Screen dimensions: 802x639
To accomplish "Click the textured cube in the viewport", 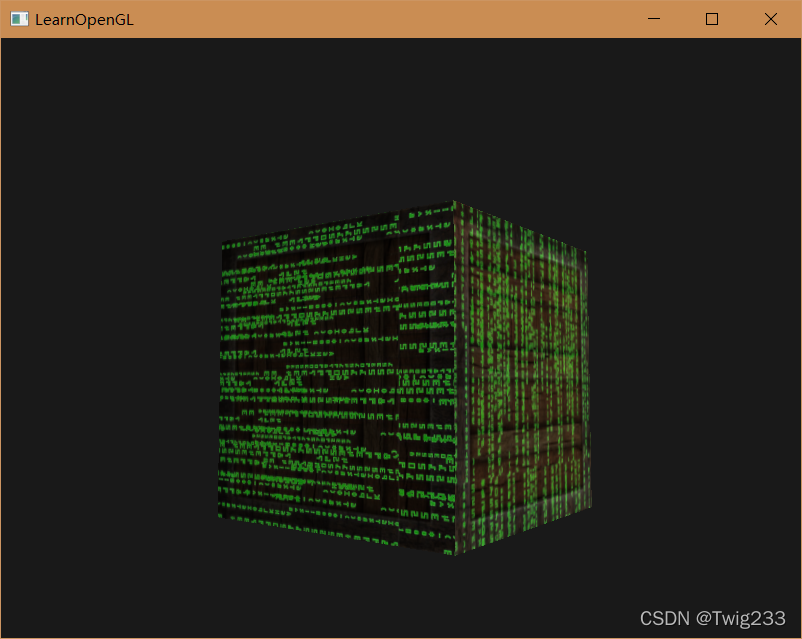I will tap(404, 378).
